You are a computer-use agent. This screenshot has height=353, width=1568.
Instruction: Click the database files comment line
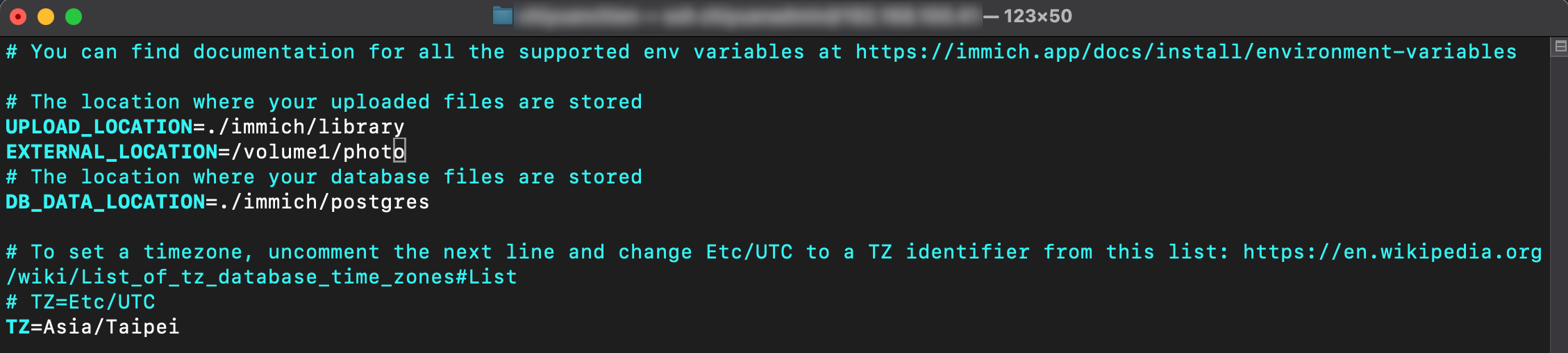(324, 177)
